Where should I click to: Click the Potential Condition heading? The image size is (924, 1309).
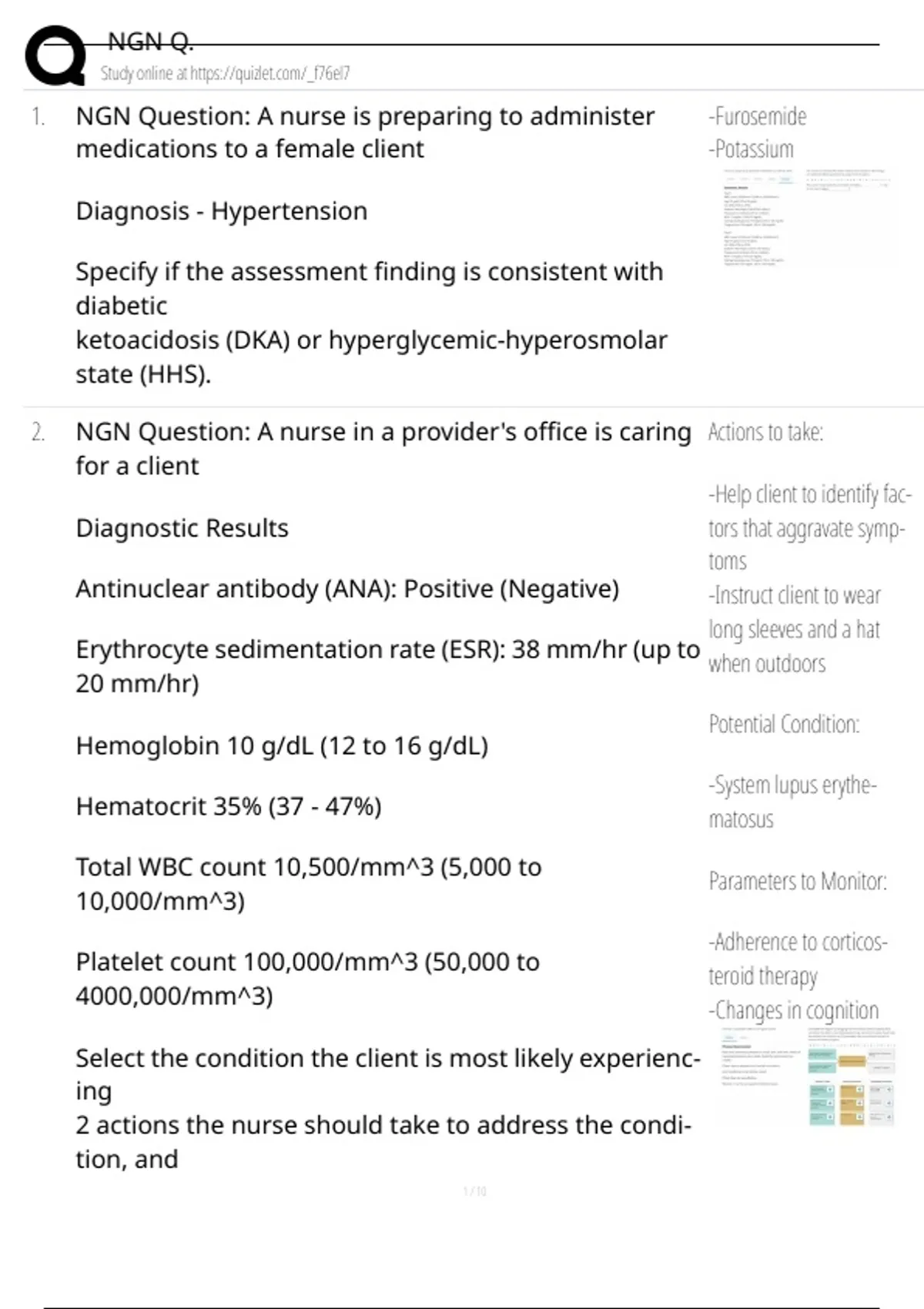pyautogui.click(x=784, y=725)
